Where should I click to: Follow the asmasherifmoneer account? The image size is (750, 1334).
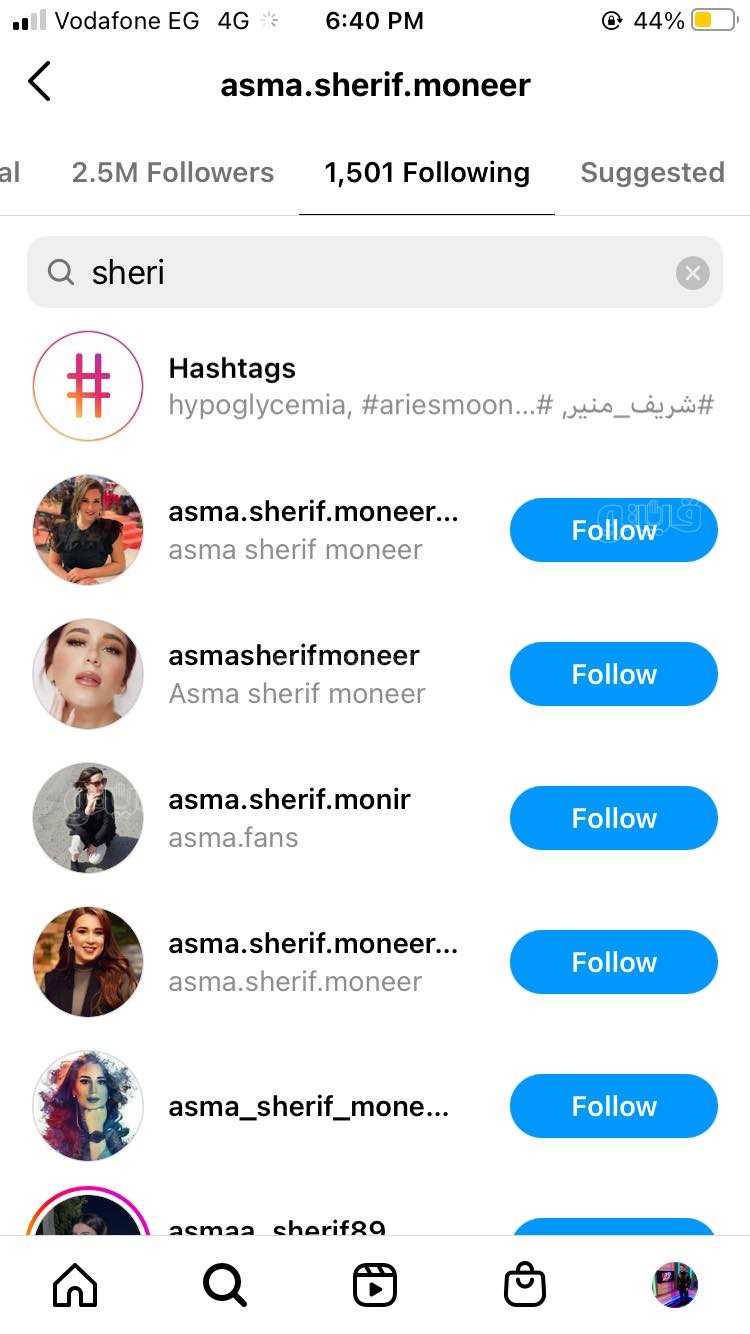613,674
